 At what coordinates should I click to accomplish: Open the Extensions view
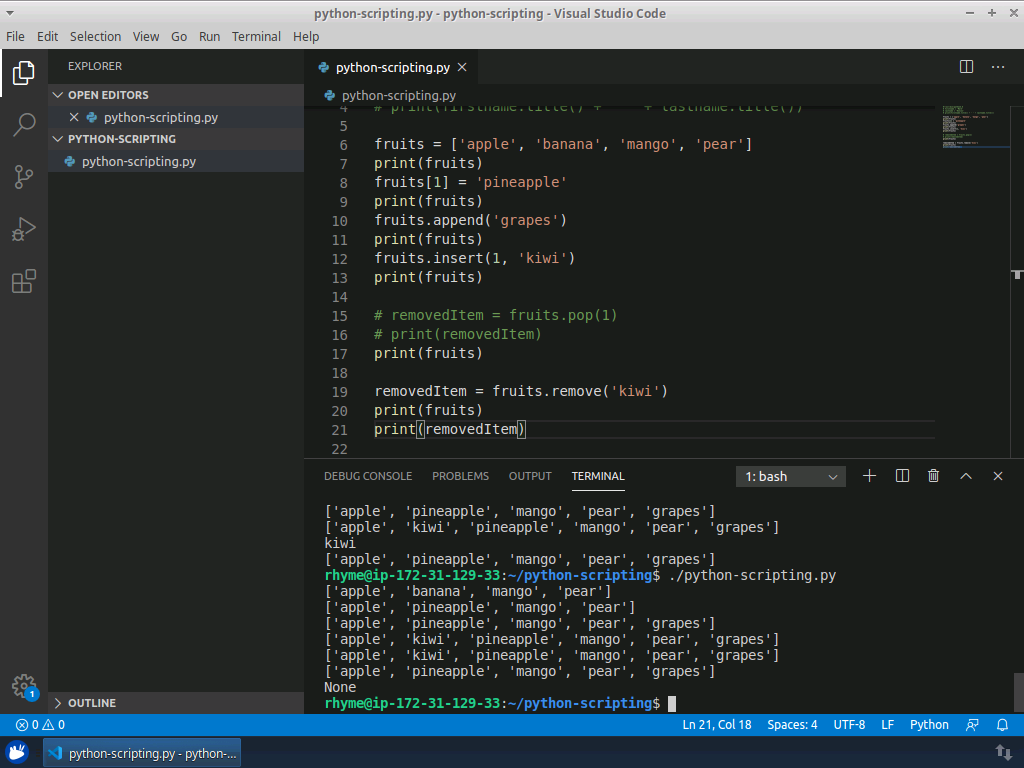(24, 282)
